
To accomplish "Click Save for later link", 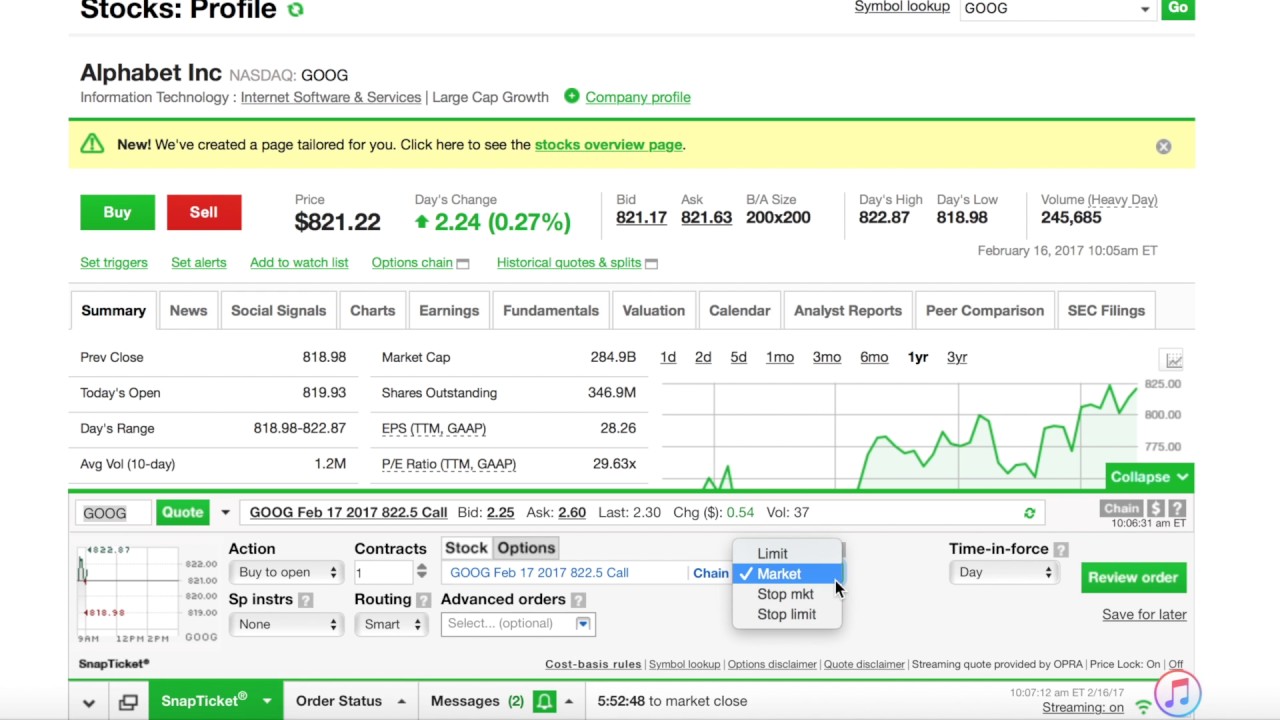I will (1144, 614).
